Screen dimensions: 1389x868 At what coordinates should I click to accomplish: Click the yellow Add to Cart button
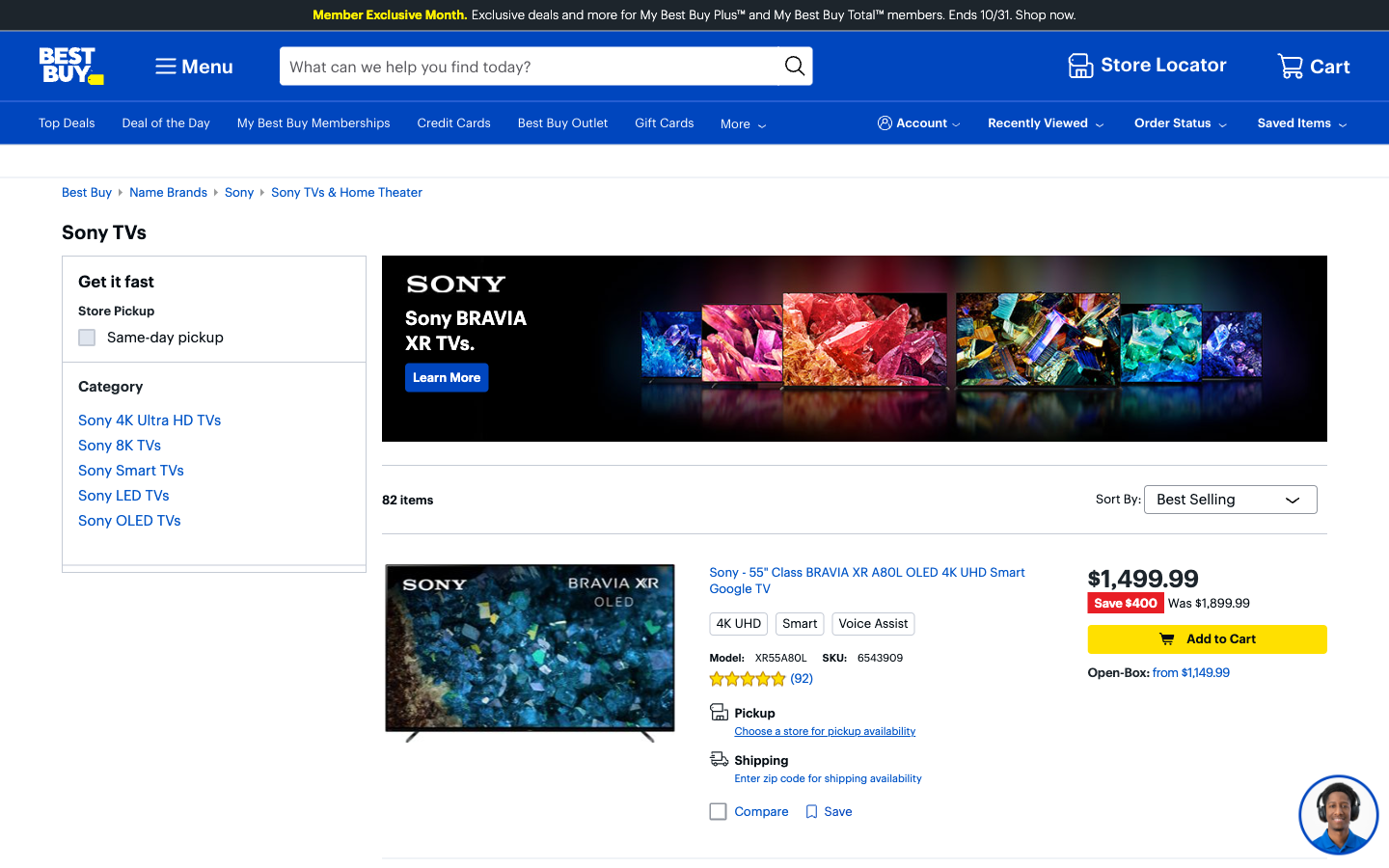pos(1207,639)
